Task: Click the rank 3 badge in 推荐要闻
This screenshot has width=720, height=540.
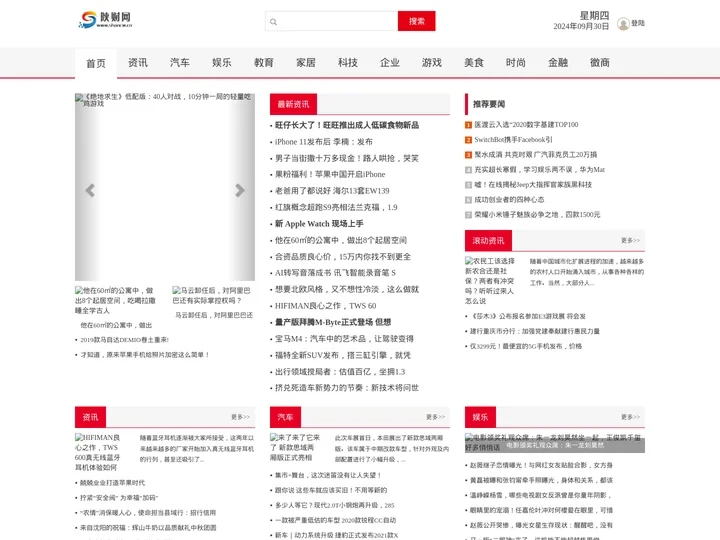Action: 468,155
